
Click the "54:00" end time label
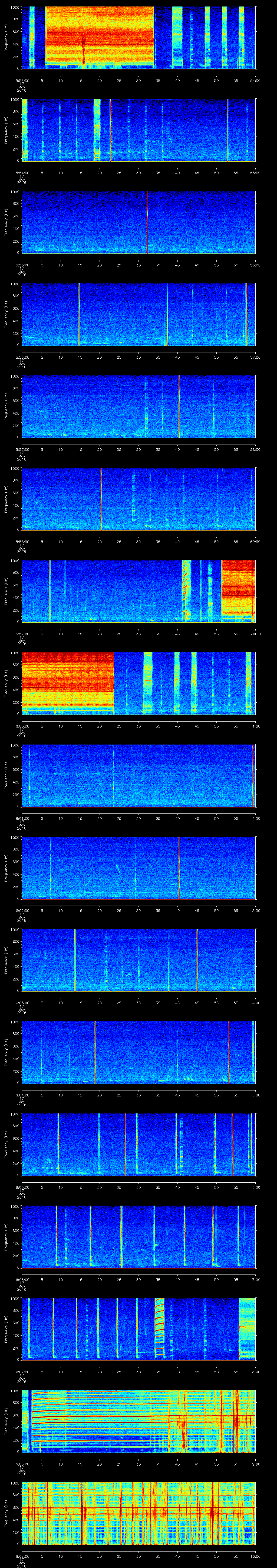pyautogui.click(x=256, y=80)
